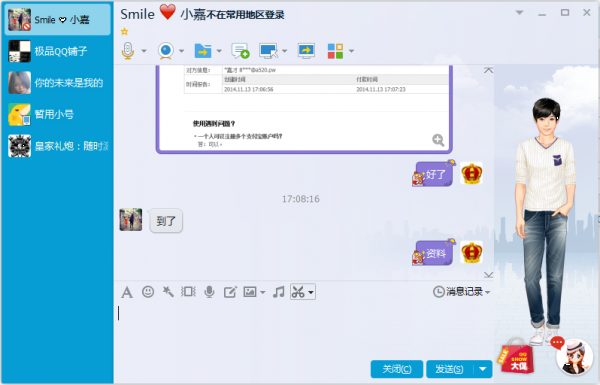Zoom the receipt image with magnifier icon
This screenshot has width=600, height=385.
[438, 140]
